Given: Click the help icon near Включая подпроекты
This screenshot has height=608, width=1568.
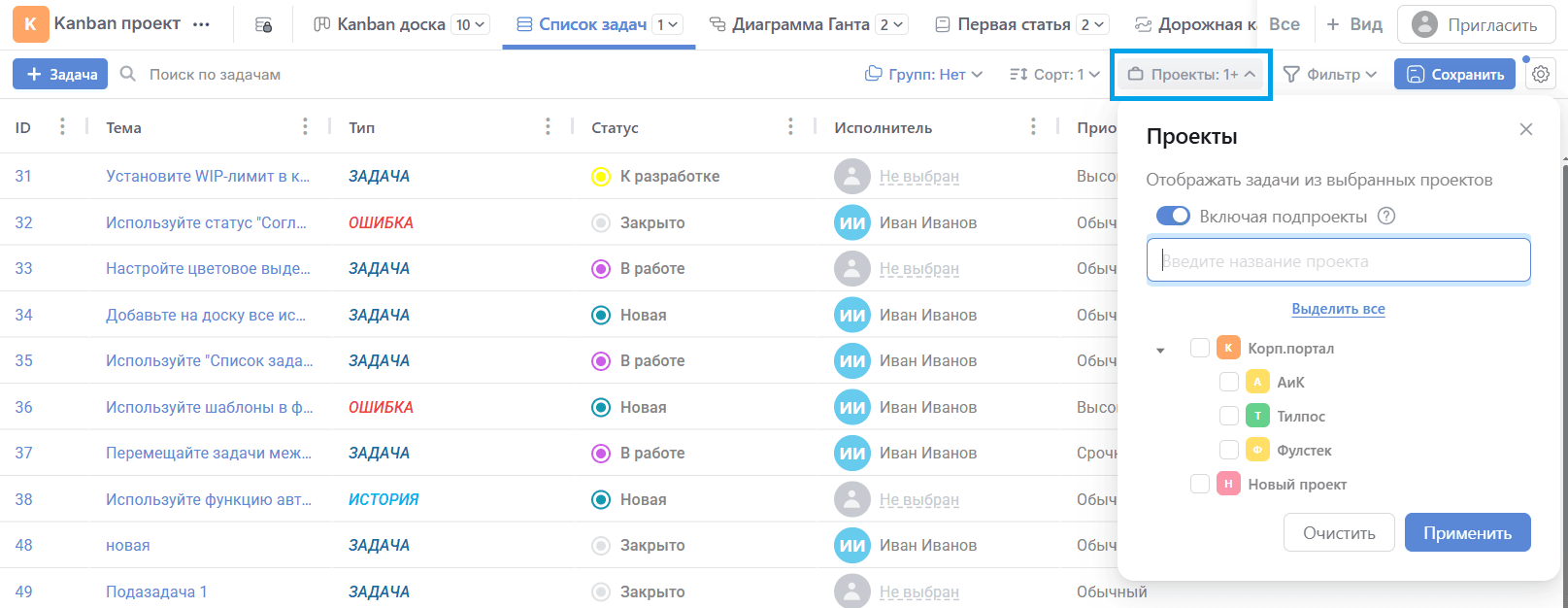Looking at the screenshot, I should point(1386,217).
